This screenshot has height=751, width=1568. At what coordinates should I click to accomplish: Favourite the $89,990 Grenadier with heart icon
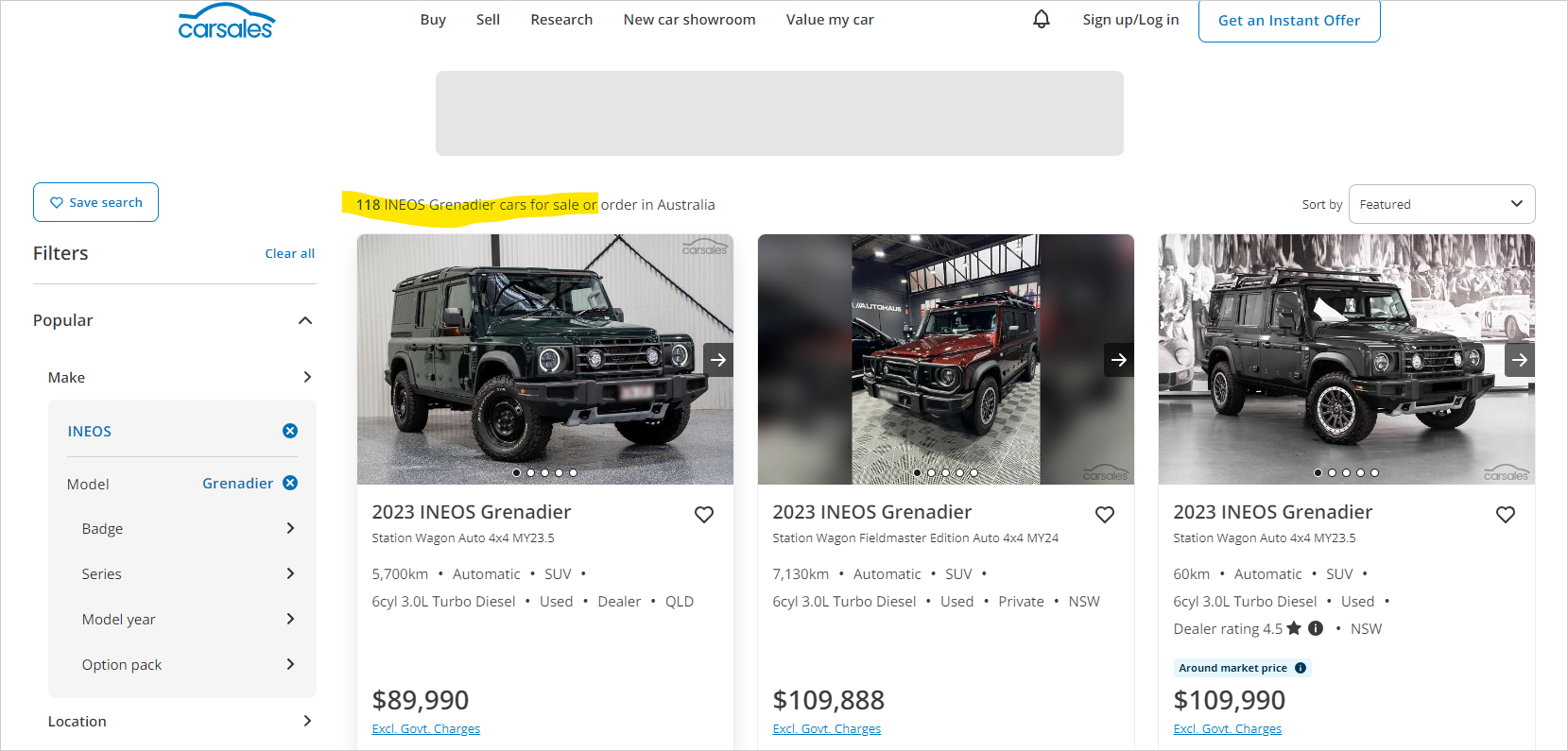[x=704, y=514]
